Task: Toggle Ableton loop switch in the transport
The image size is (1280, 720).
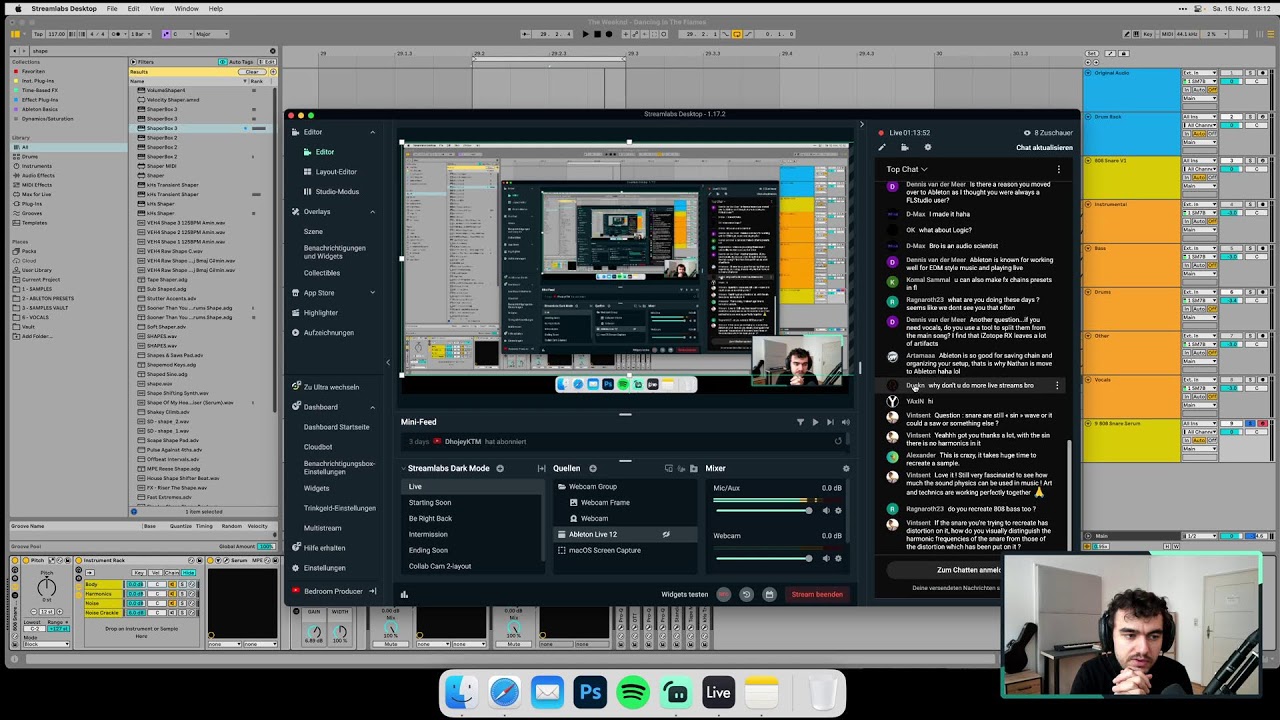Action: pyautogui.click(x=737, y=34)
